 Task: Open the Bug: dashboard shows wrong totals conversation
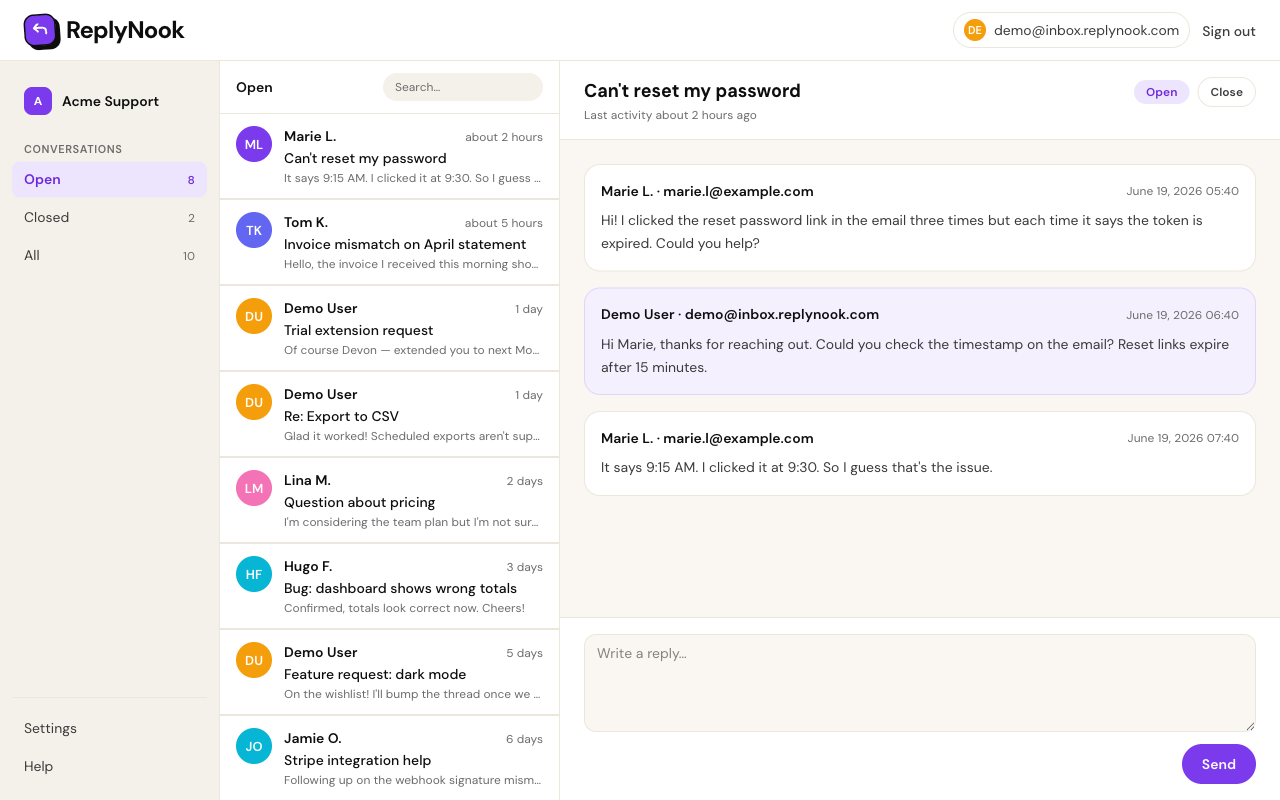[x=389, y=587]
